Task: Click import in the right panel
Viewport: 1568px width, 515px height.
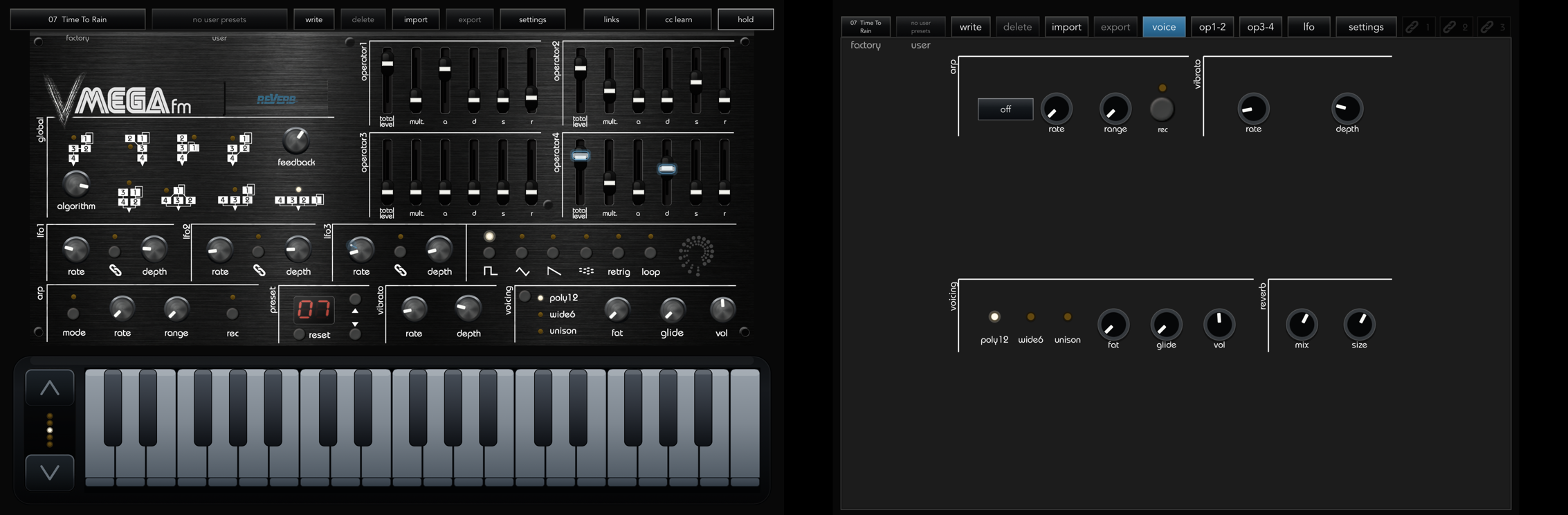Action: click(x=1066, y=27)
